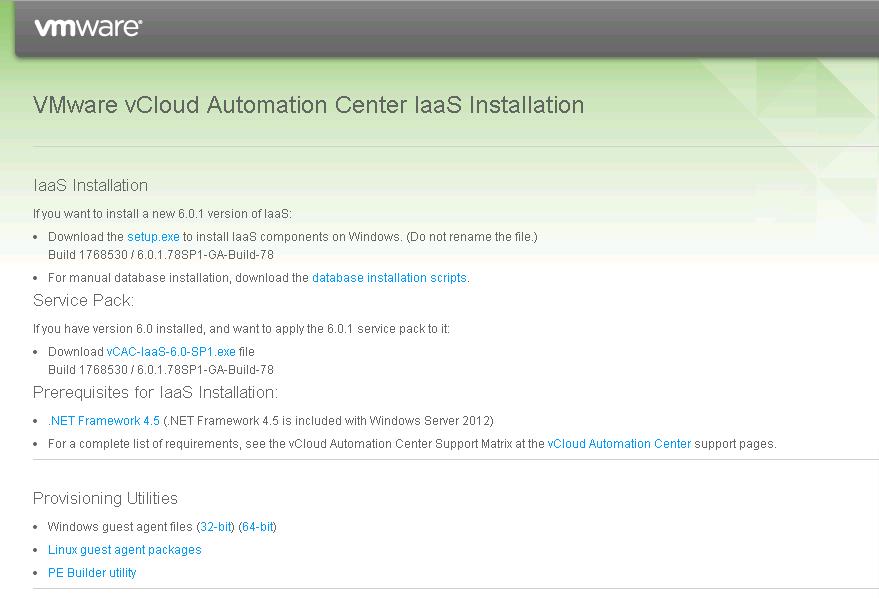Click 'For a complete list of requirements' text
The height and width of the screenshot is (598, 879).
[x=145, y=444]
